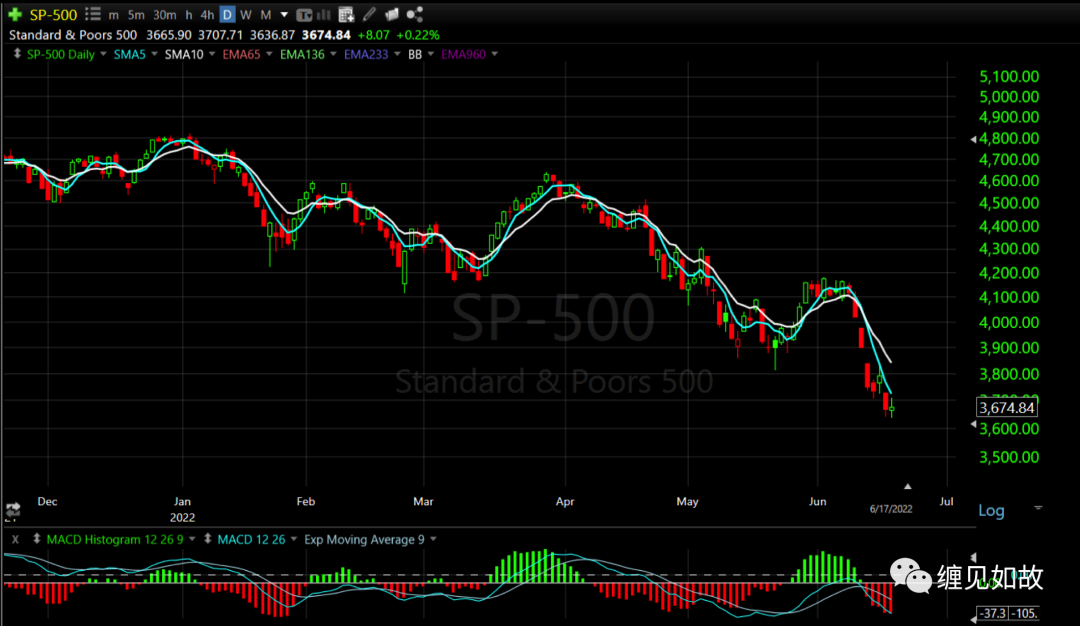Viewport: 1080px width, 626px height.
Task: Click the small up triangle above 6/17/2022
Action: 908,486
